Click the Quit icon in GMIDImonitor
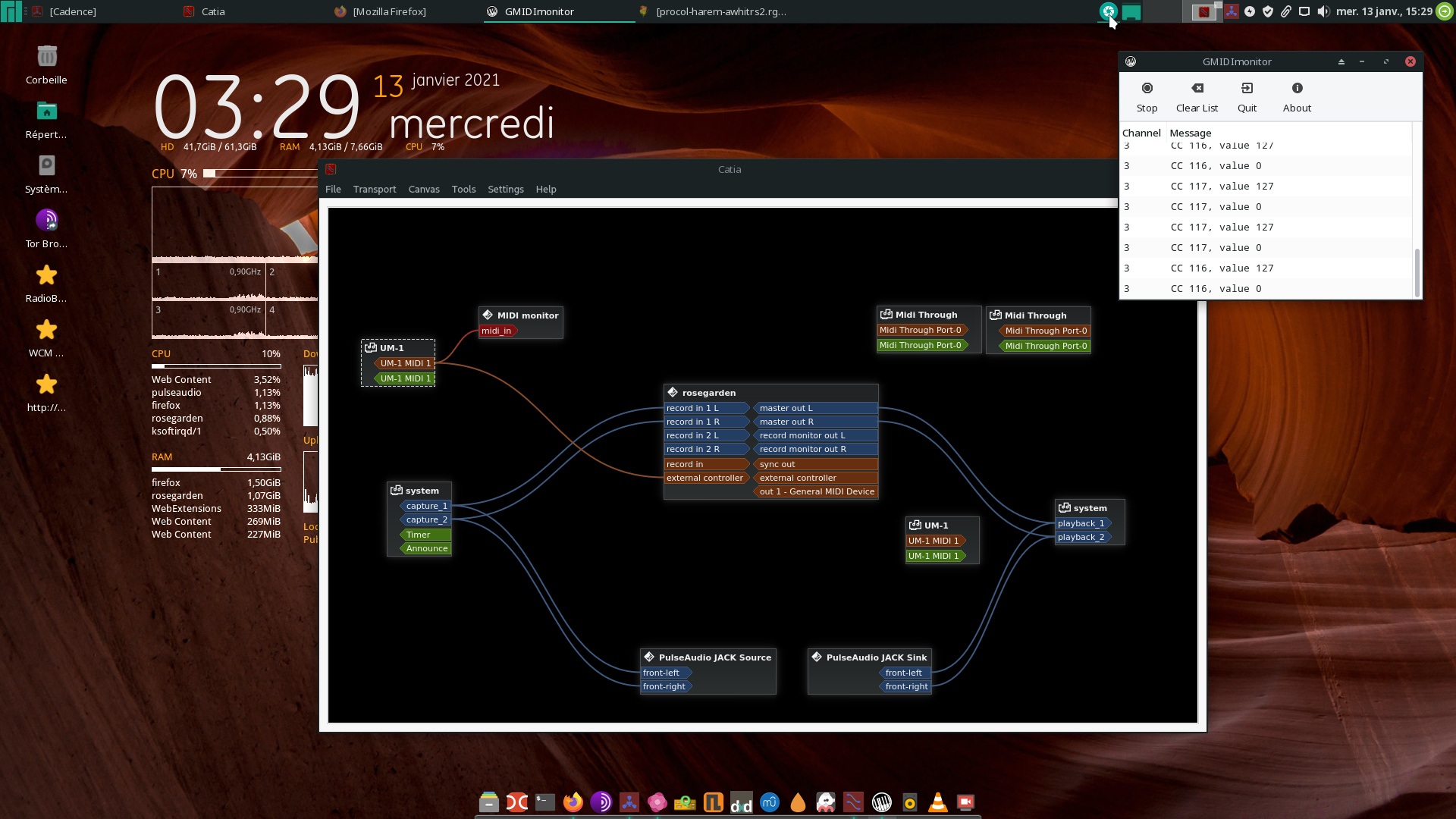This screenshot has width=1456, height=819. tap(1247, 89)
